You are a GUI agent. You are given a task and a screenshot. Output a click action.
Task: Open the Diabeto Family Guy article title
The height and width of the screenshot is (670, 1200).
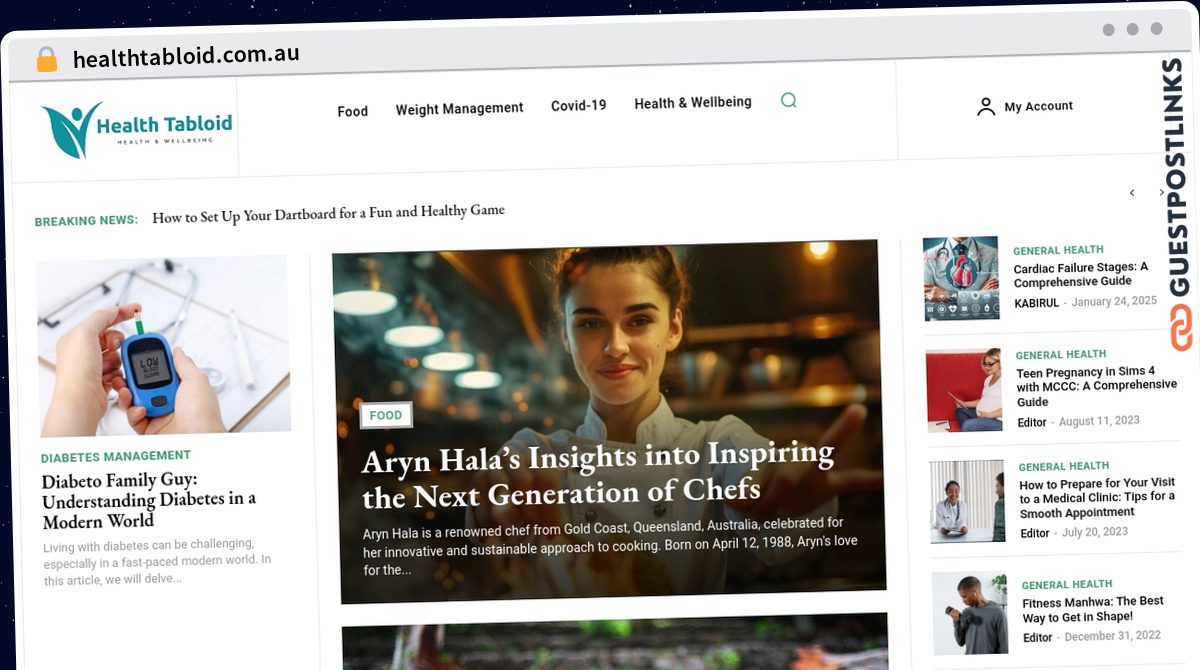pyautogui.click(x=149, y=500)
